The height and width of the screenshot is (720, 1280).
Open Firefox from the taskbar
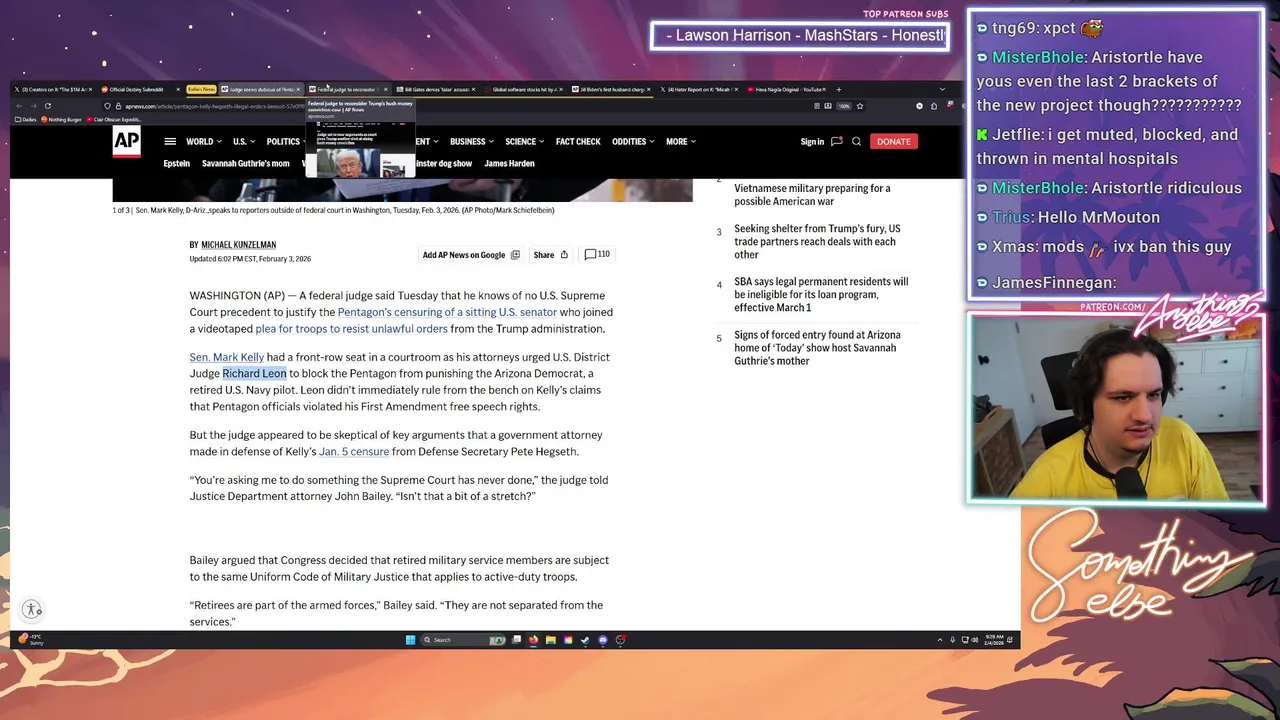(533, 640)
